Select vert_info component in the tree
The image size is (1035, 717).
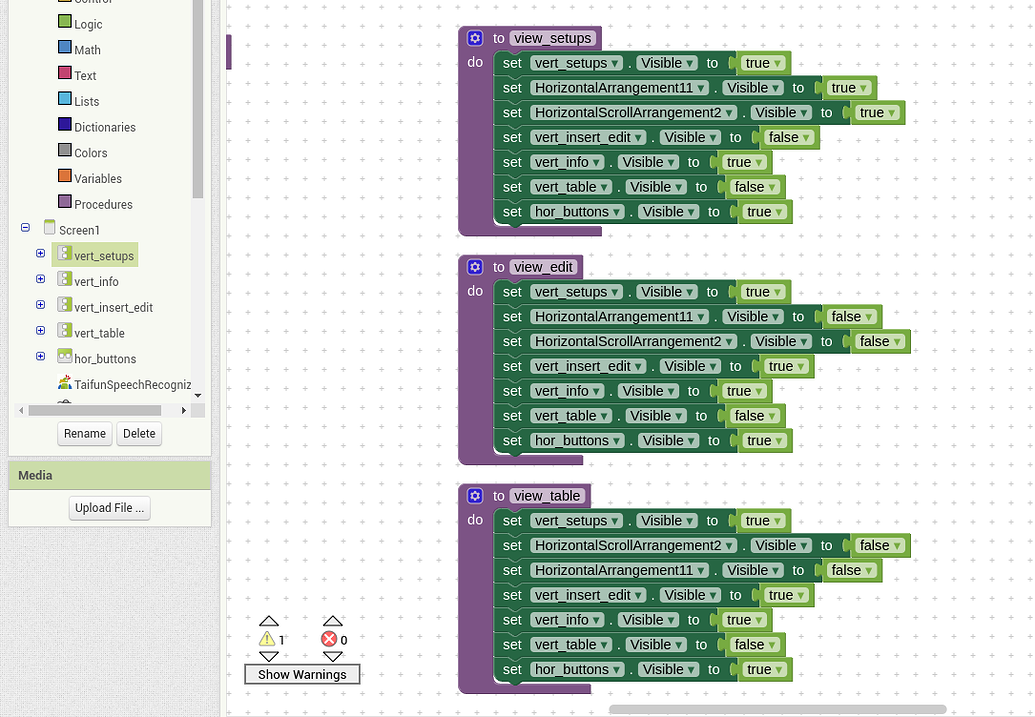point(96,282)
